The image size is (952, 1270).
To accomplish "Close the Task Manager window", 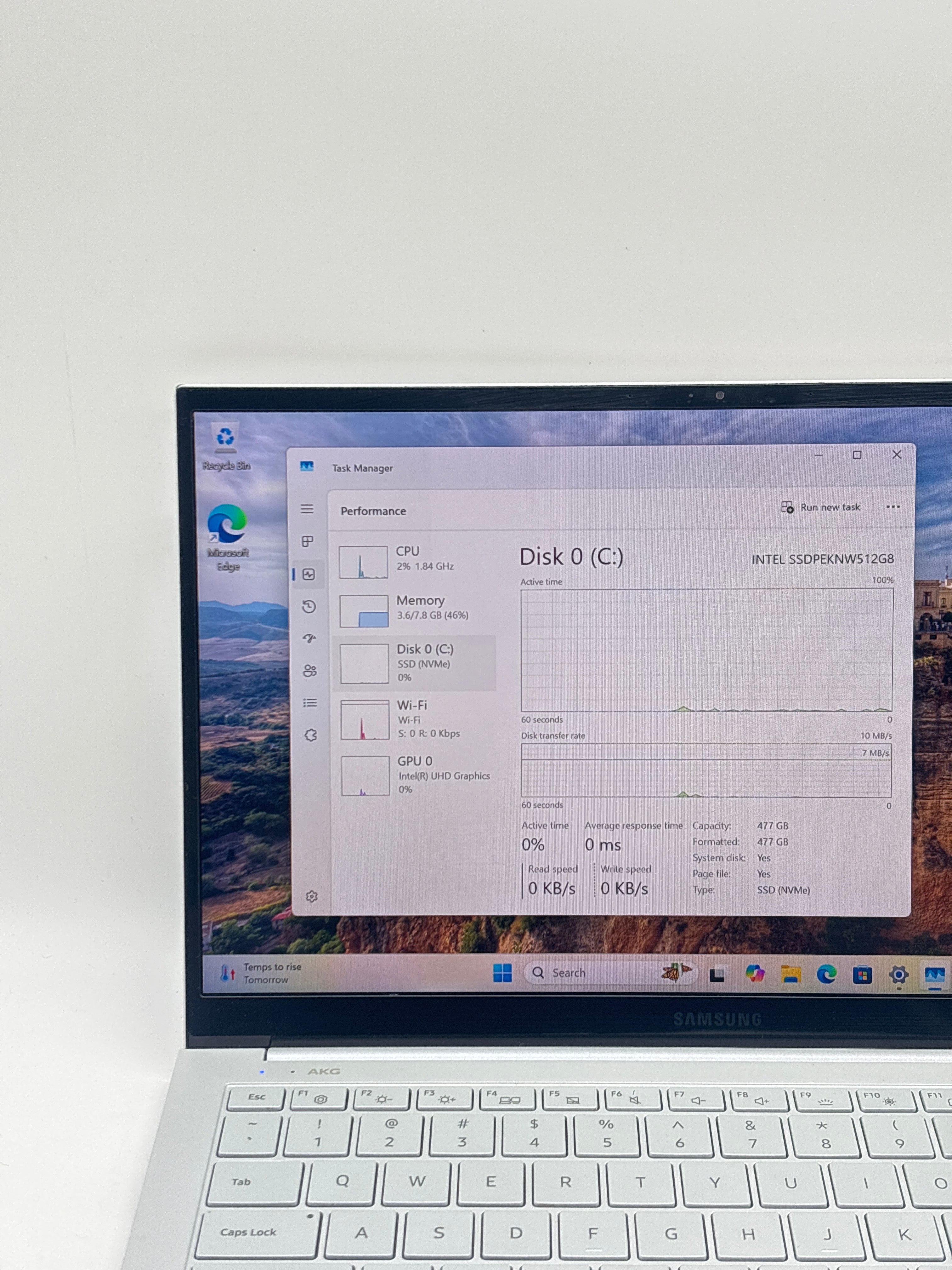I will [x=896, y=454].
